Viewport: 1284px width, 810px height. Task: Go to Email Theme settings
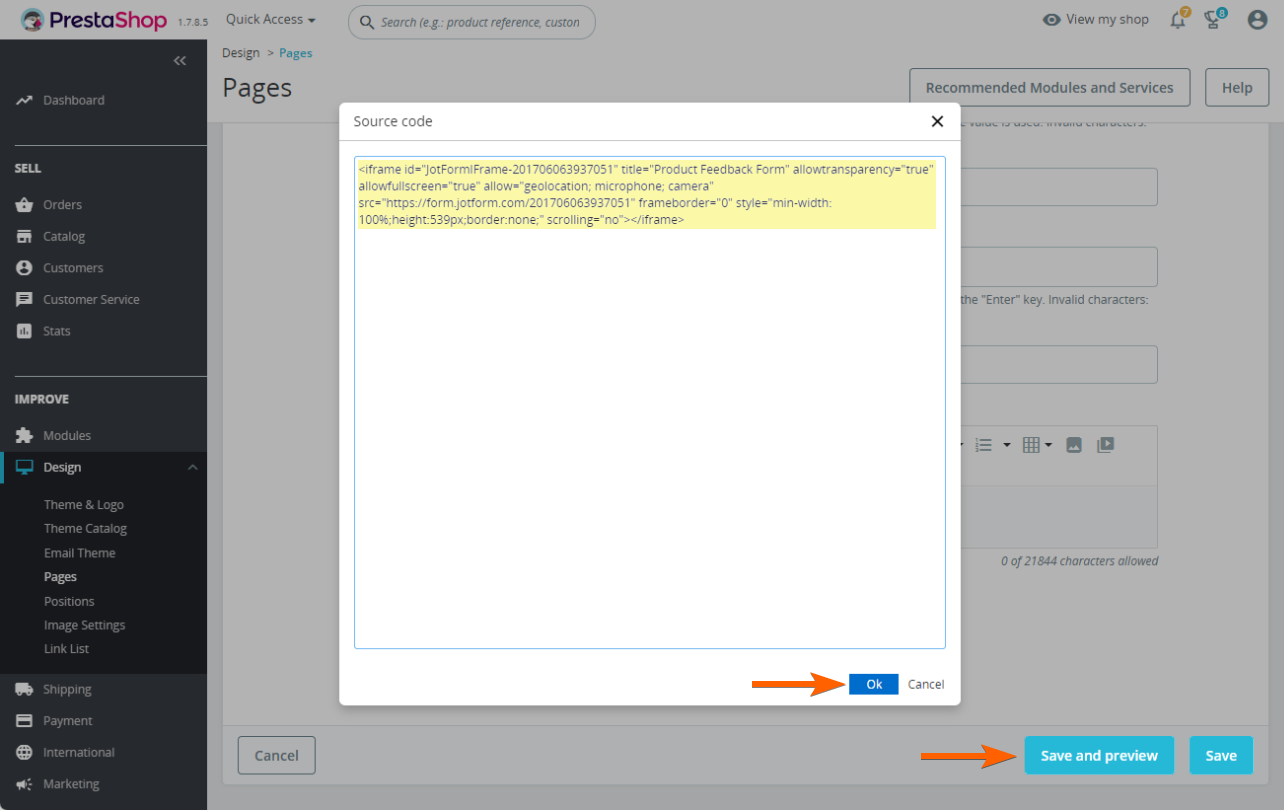(80, 552)
